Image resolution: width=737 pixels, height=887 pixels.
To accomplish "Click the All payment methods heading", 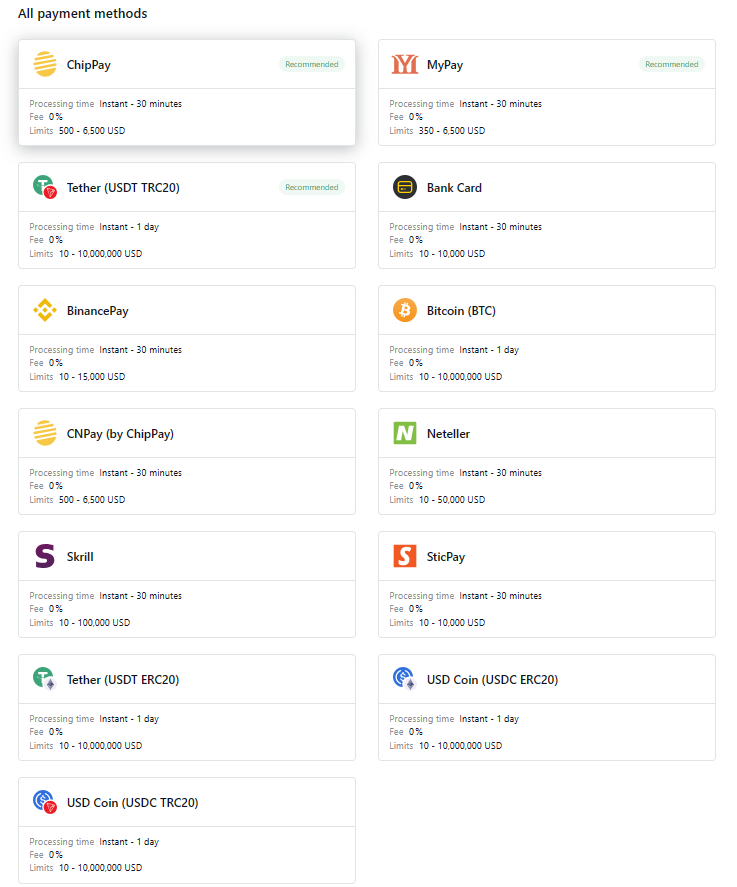I will [x=83, y=14].
